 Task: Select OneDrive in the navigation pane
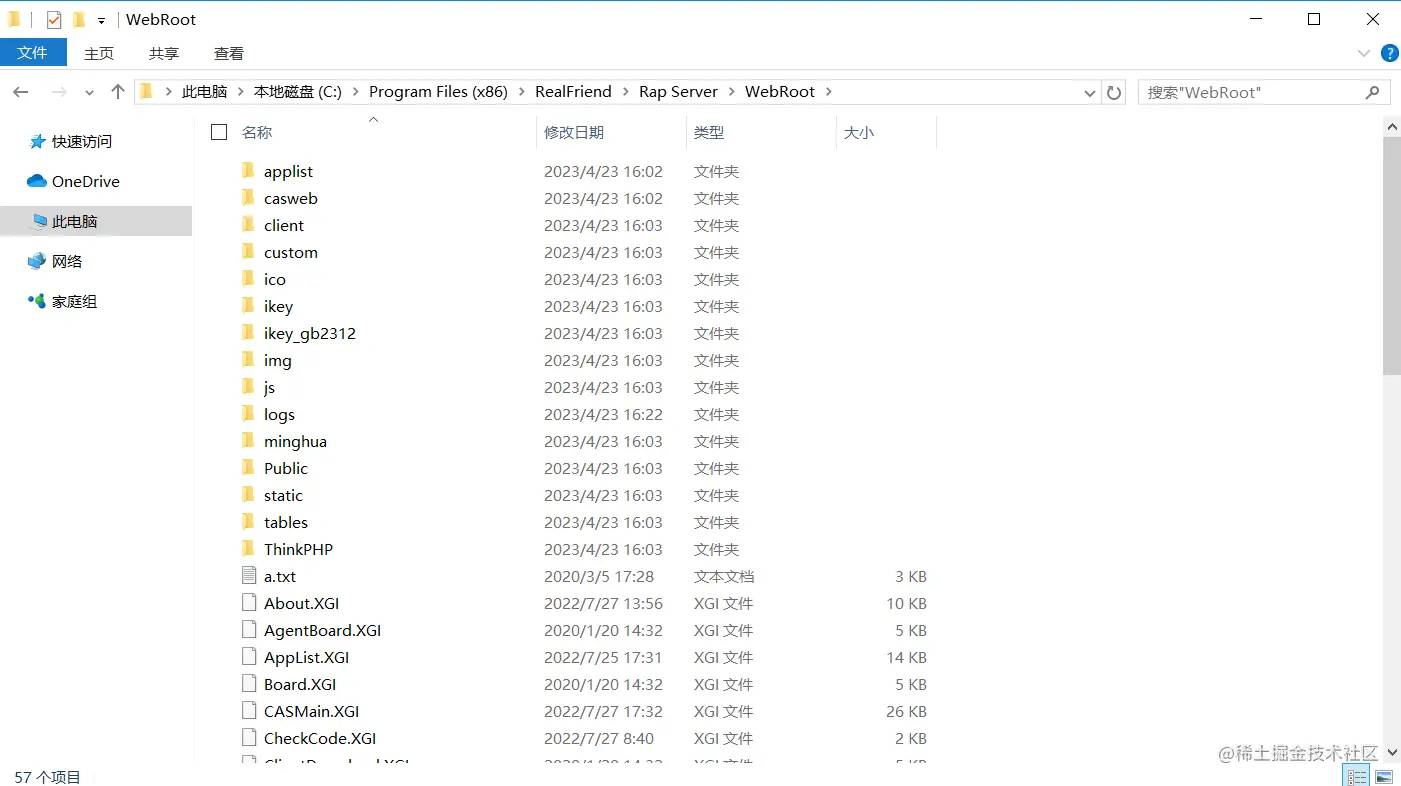click(74, 181)
